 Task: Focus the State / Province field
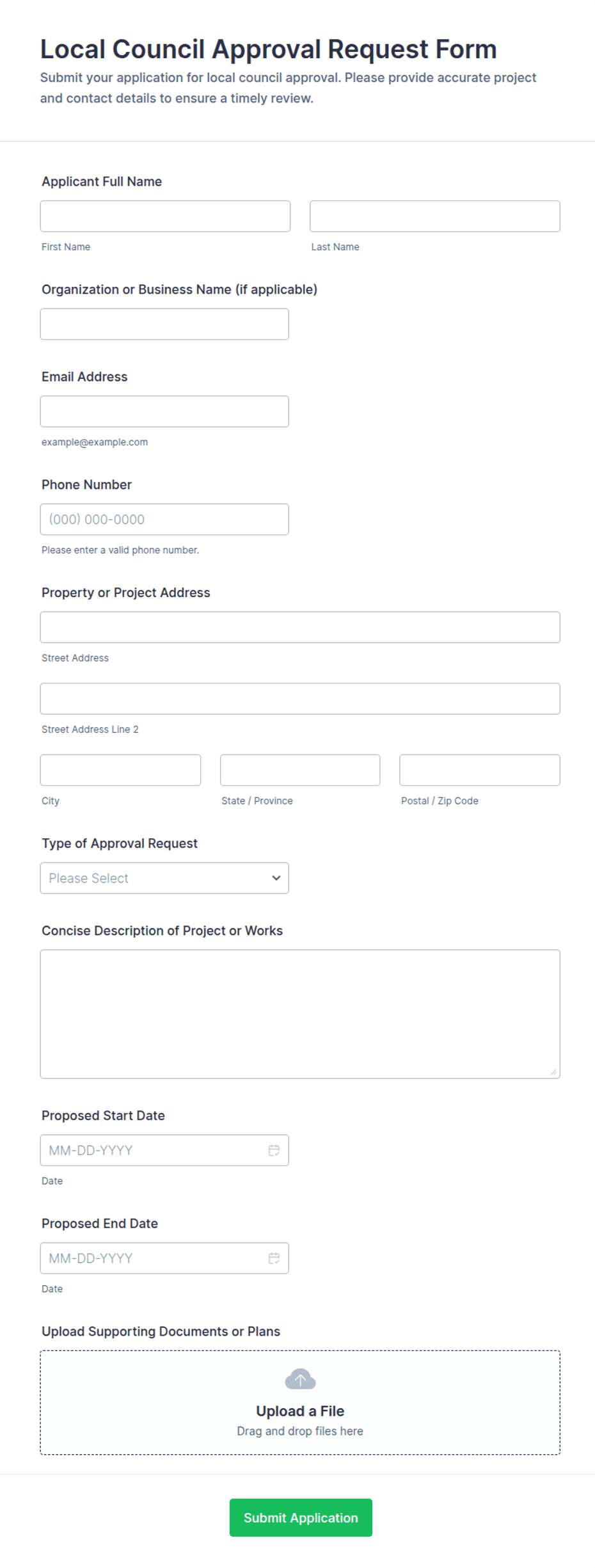coord(300,770)
